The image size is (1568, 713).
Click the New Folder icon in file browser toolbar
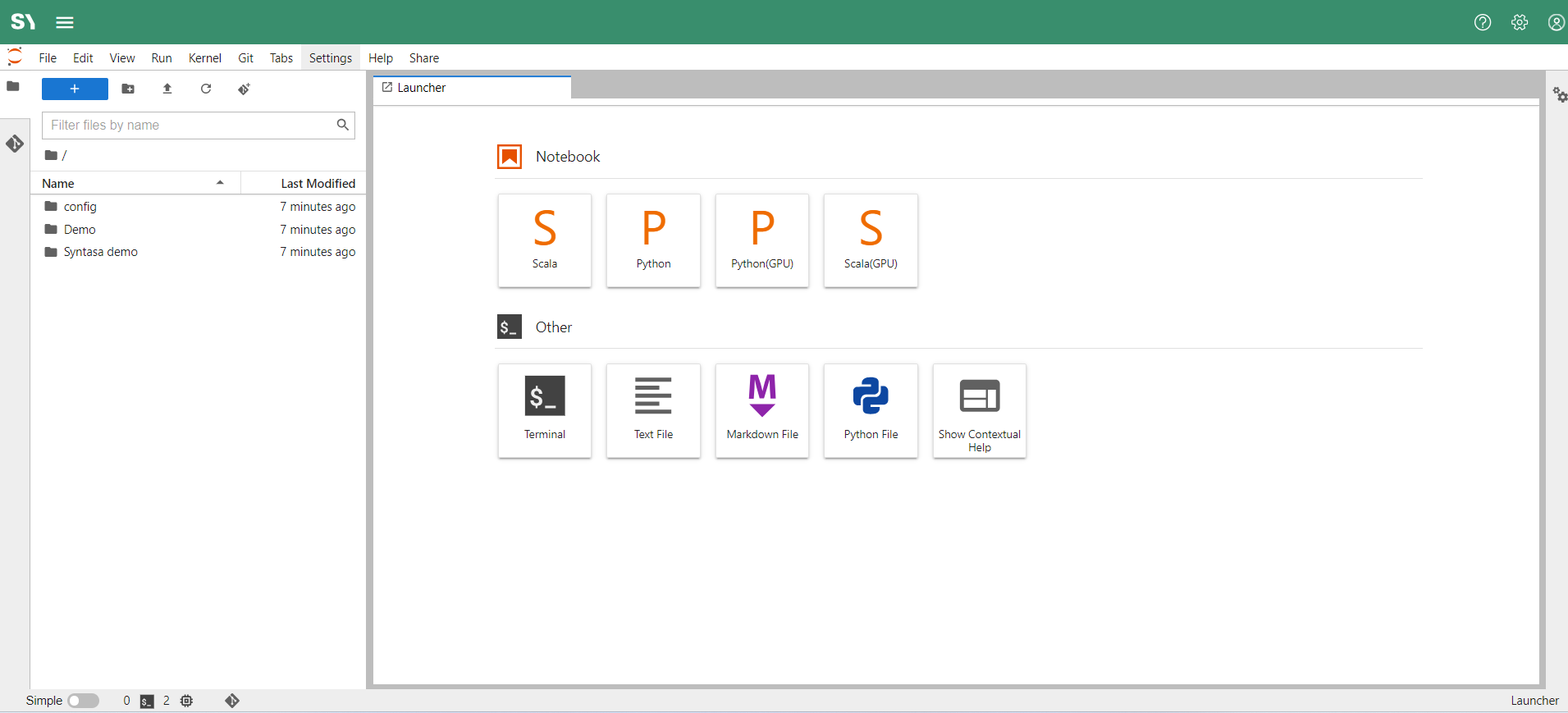pos(128,89)
